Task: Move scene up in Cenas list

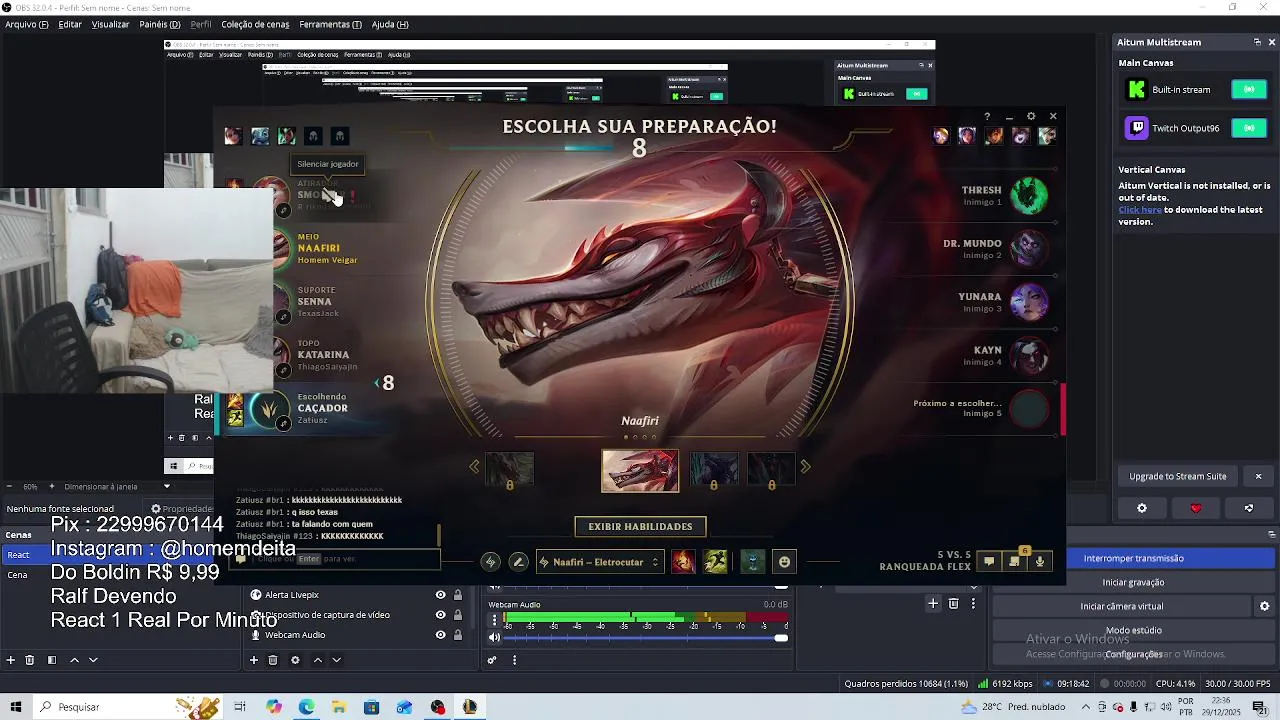Action: coord(73,660)
